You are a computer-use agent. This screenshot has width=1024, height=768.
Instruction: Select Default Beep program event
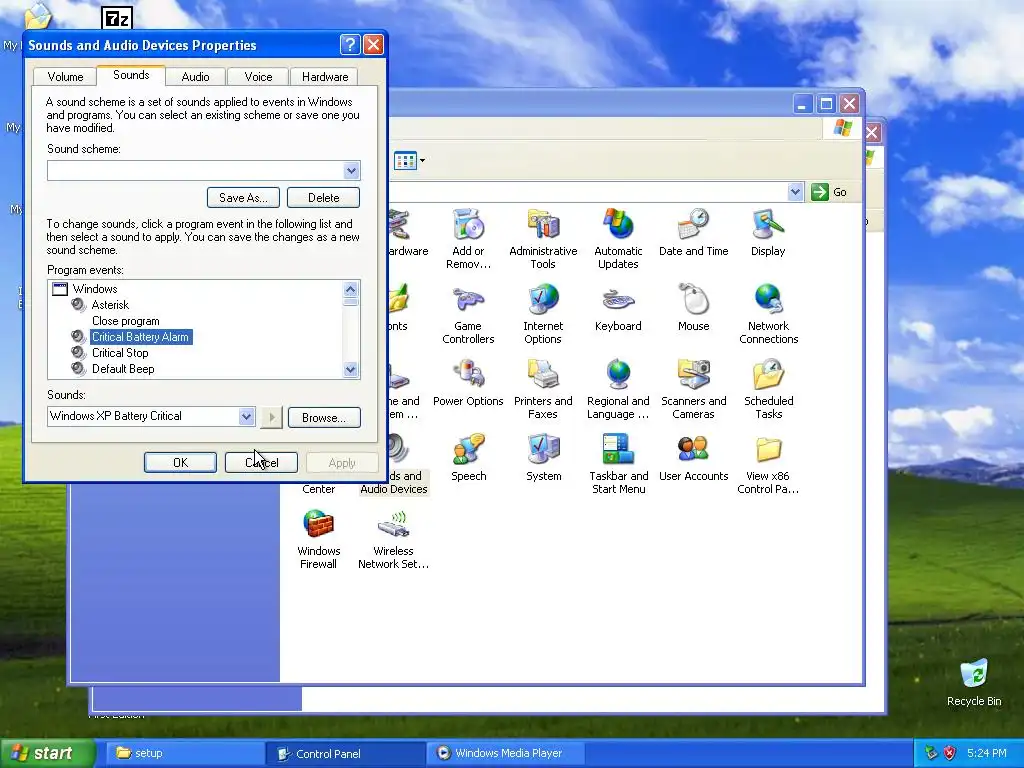tap(123, 369)
